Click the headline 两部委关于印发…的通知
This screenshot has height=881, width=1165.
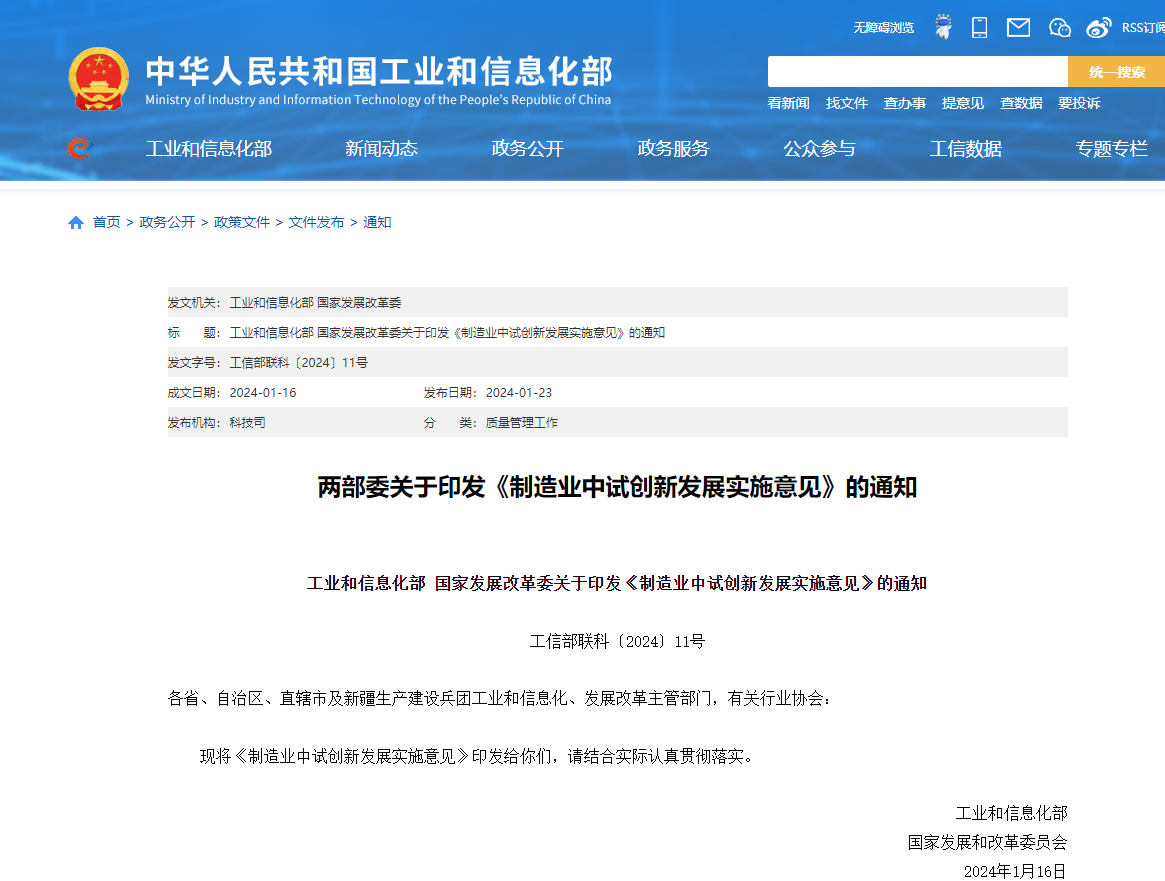pyautogui.click(x=617, y=487)
